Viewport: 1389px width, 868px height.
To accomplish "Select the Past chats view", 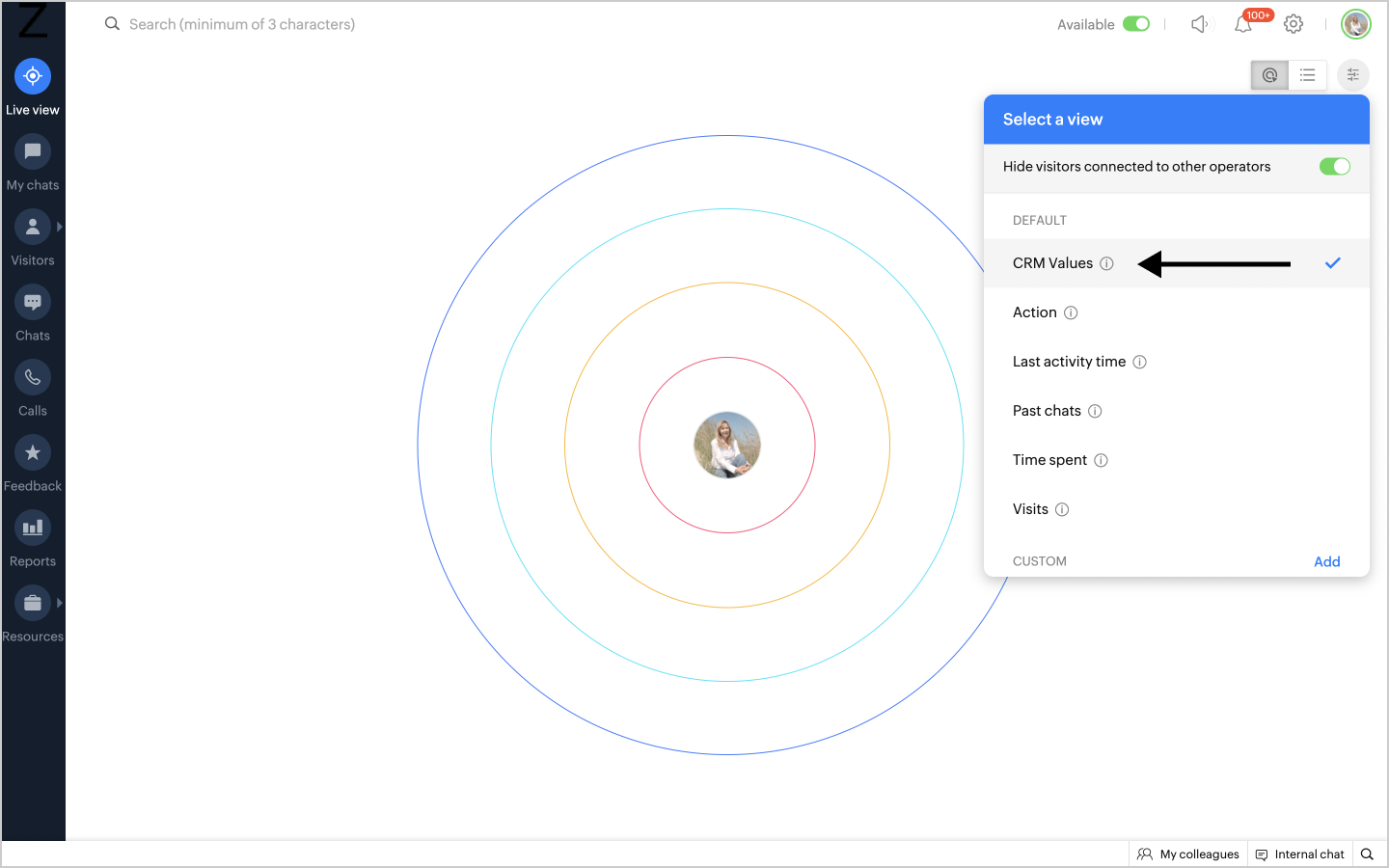I will (1177, 411).
